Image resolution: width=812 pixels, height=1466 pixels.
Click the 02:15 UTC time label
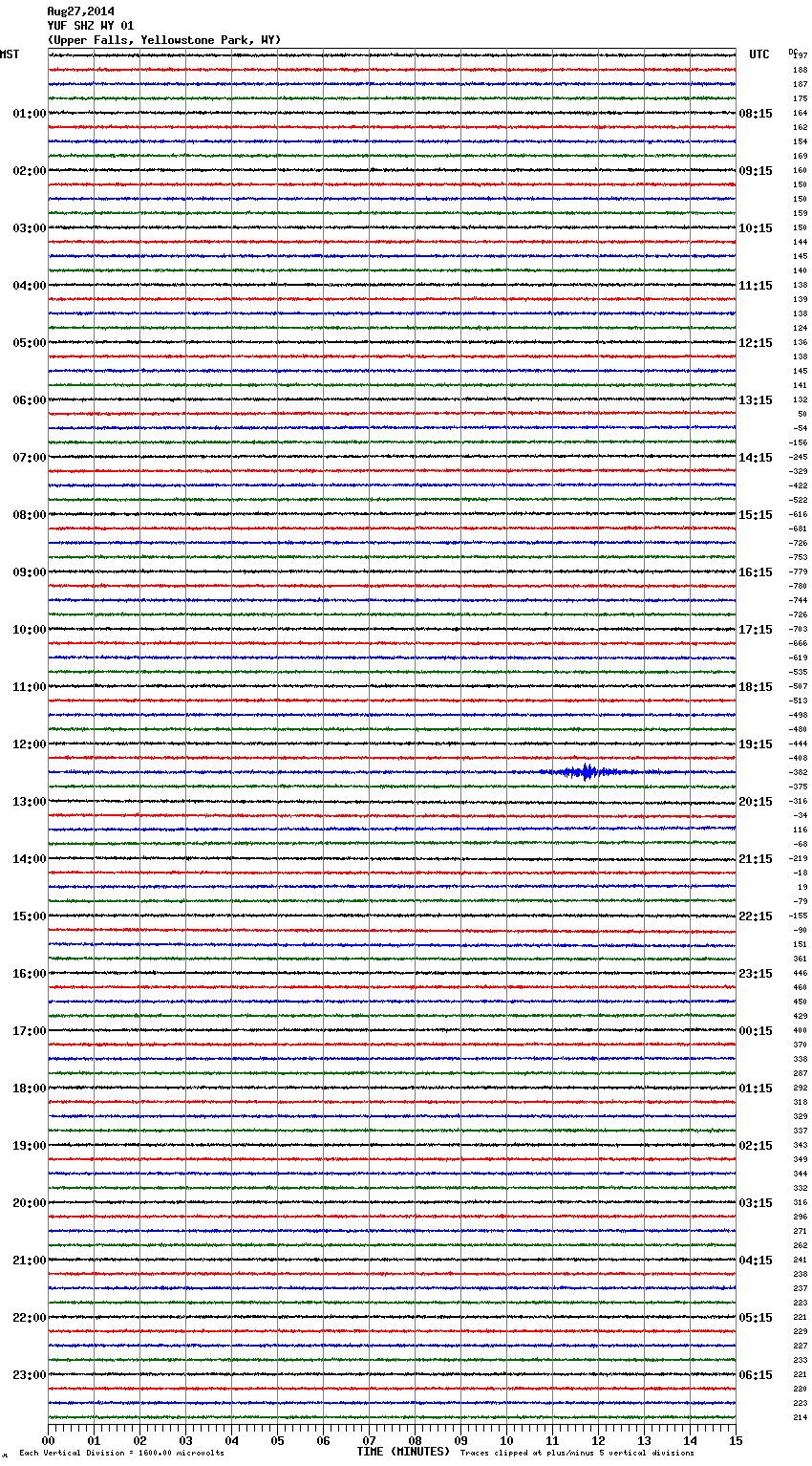click(x=756, y=1146)
